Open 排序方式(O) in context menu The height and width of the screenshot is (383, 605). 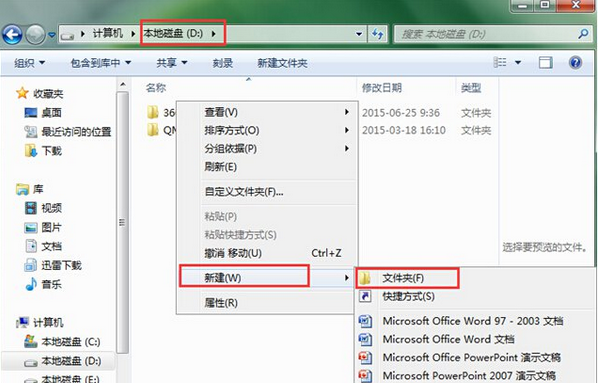(x=268, y=130)
